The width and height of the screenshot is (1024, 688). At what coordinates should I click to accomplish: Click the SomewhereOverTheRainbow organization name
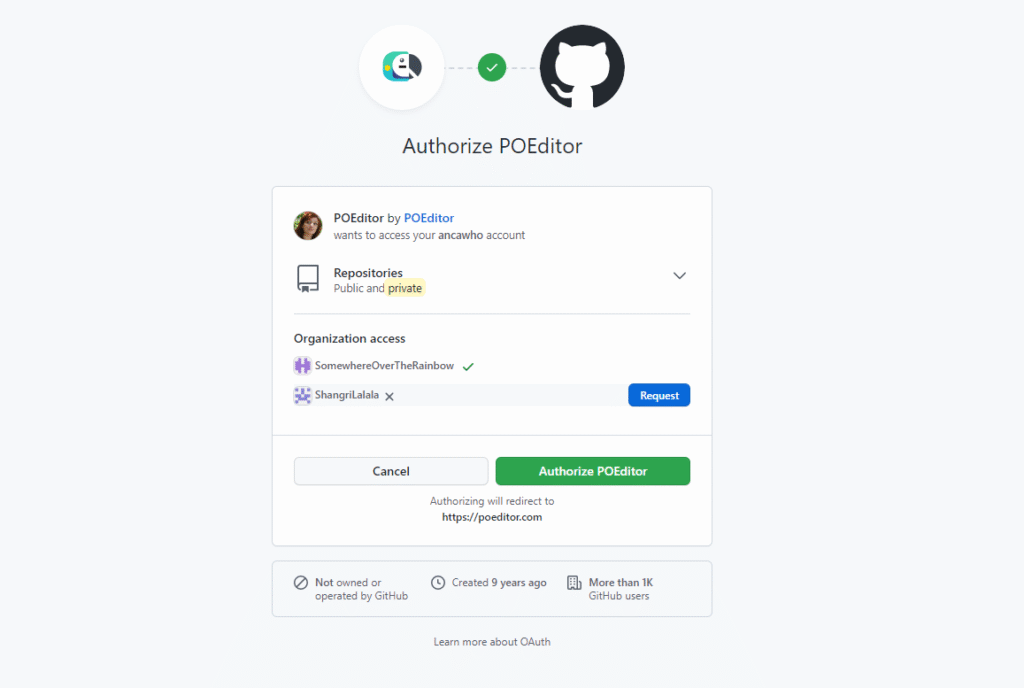[384, 366]
